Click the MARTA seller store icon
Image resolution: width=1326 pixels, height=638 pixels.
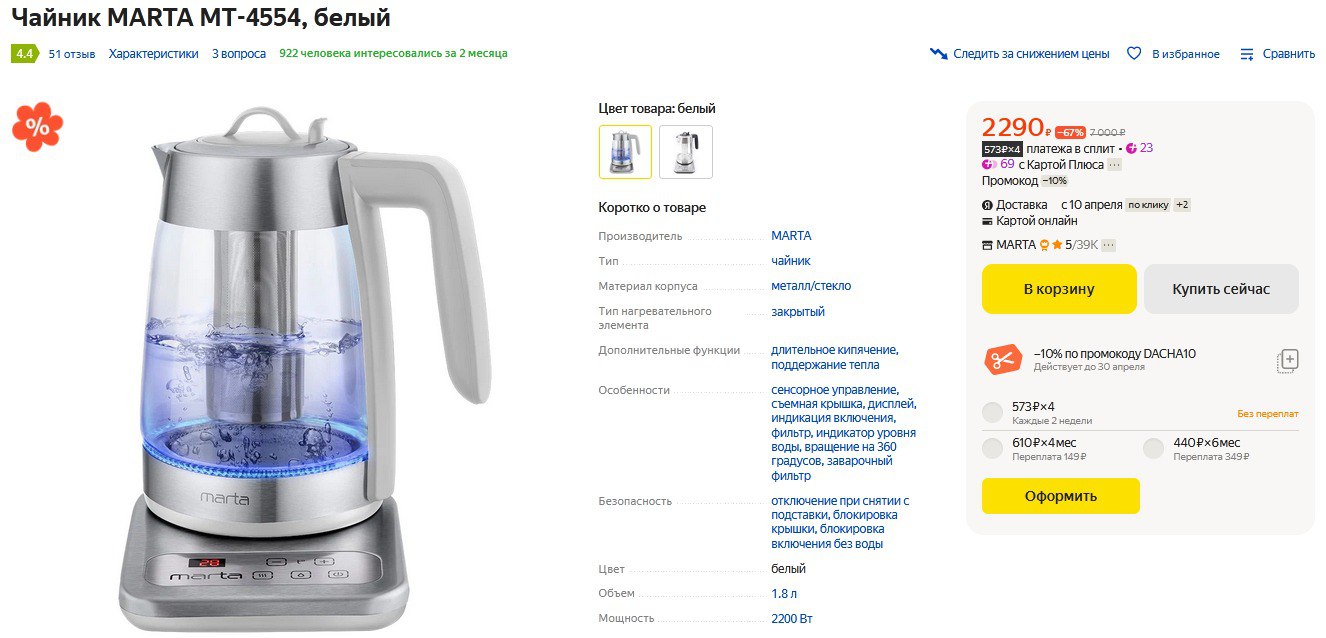(988, 245)
